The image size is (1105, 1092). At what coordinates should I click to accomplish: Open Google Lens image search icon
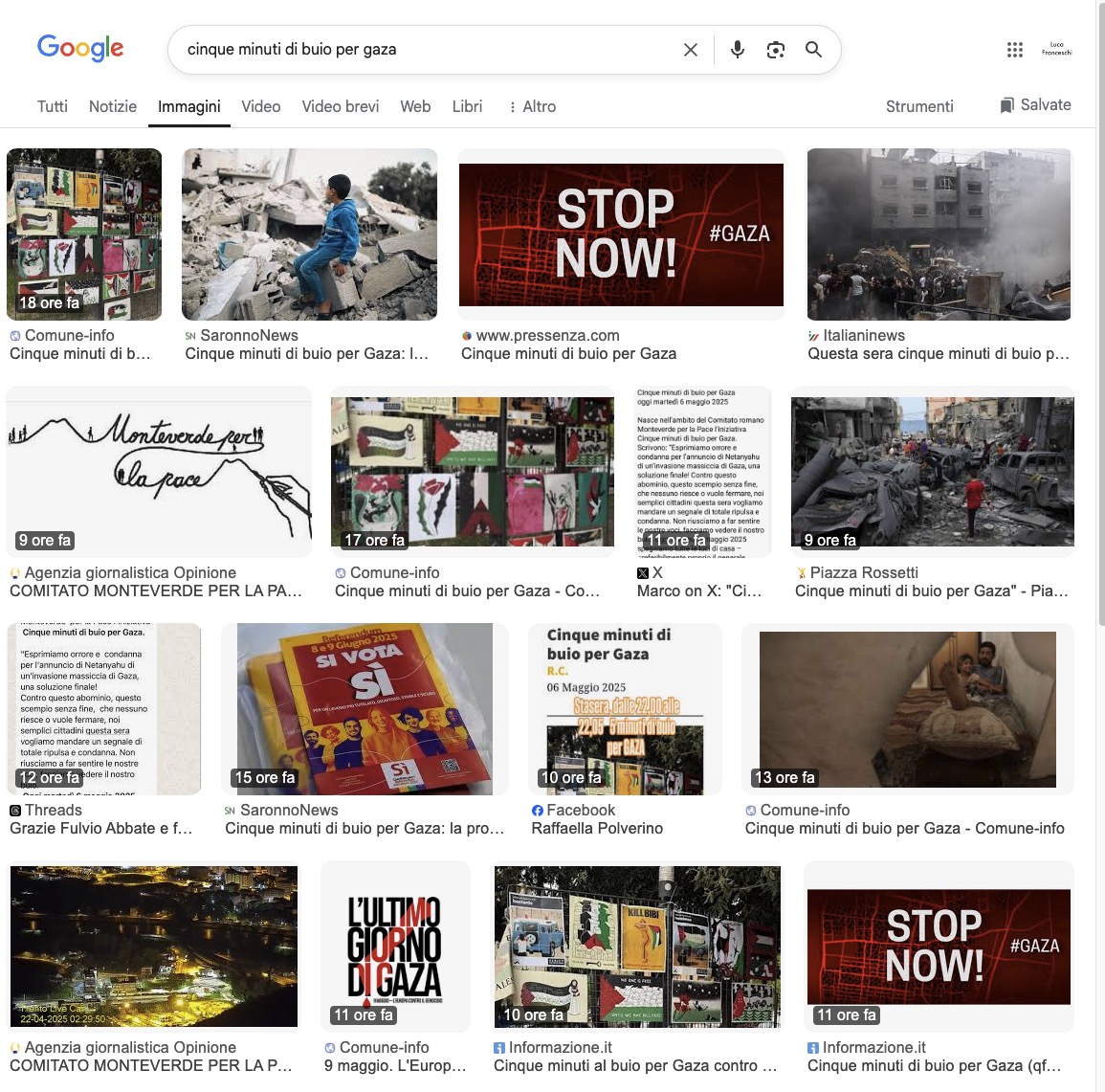tap(775, 50)
